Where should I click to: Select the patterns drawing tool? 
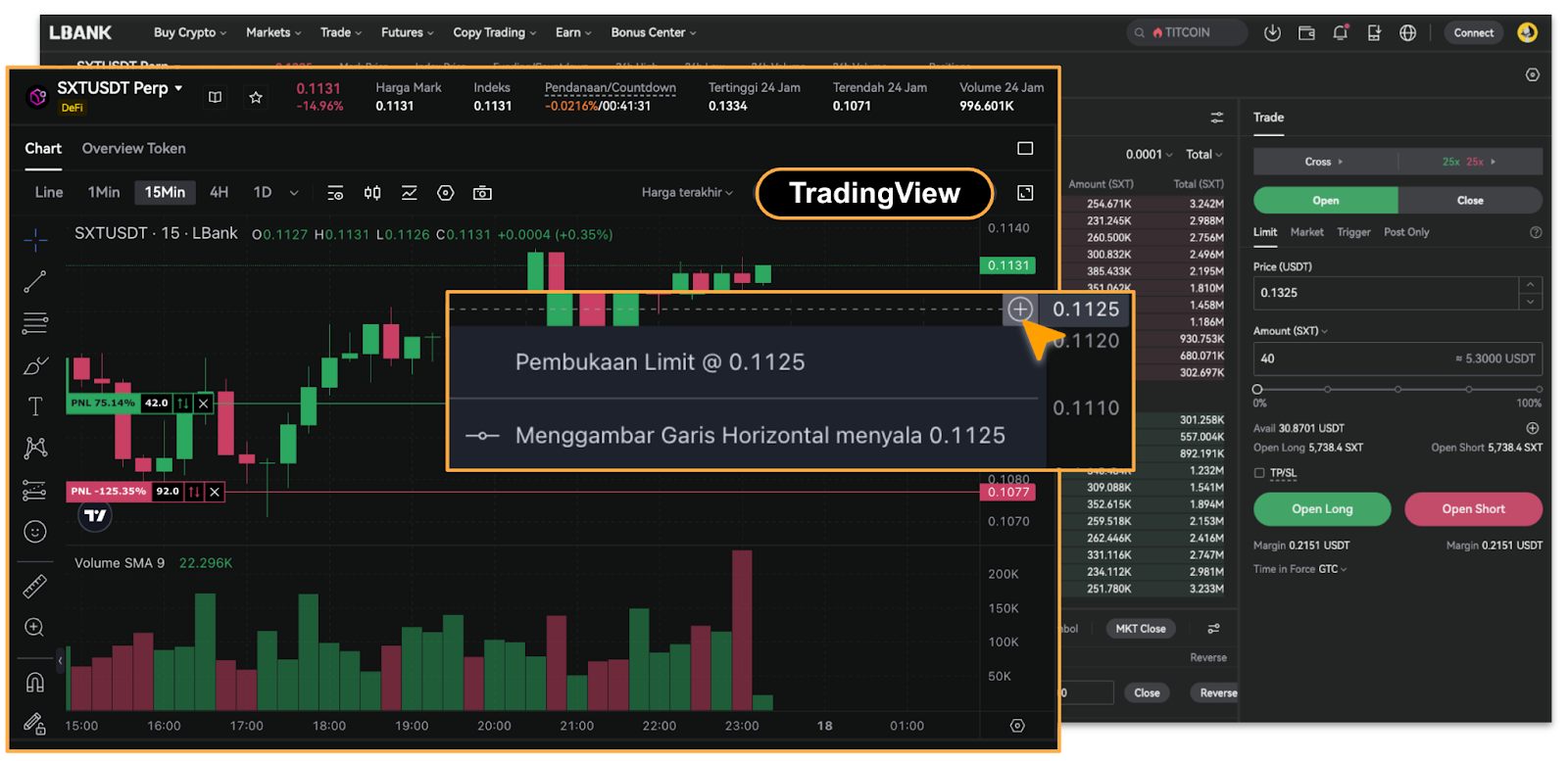point(35,448)
